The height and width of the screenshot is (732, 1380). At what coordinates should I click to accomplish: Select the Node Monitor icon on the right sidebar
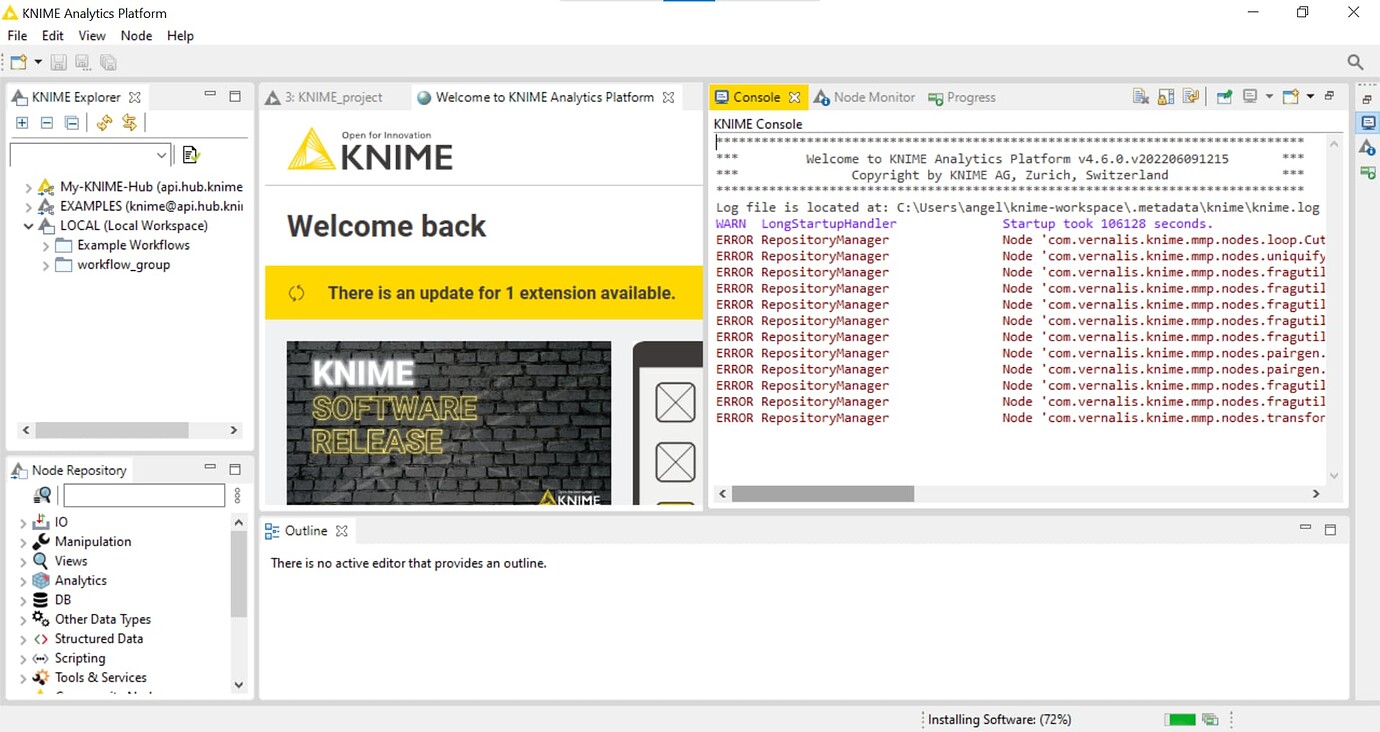pyautogui.click(x=1368, y=147)
